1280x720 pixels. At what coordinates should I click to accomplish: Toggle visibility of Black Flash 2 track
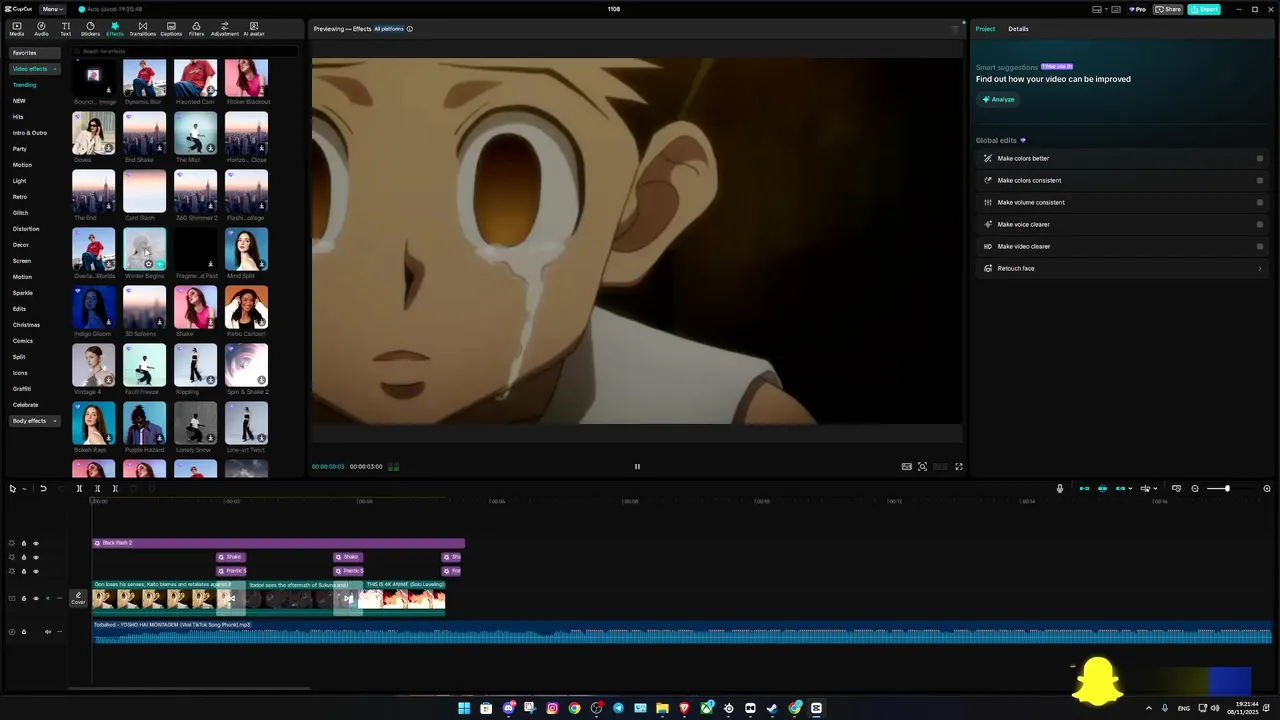click(36, 543)
